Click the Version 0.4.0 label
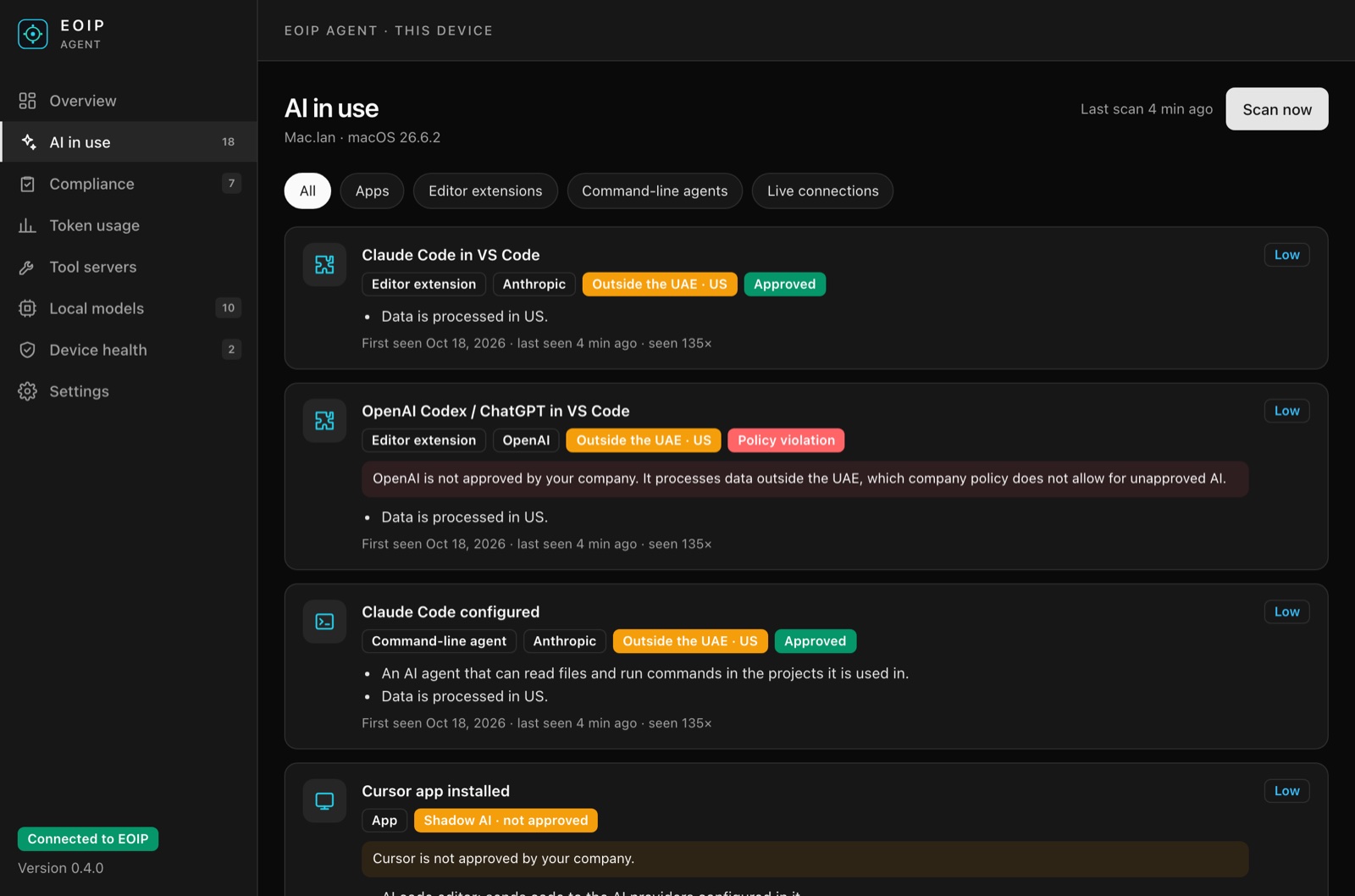 (61, 868)
